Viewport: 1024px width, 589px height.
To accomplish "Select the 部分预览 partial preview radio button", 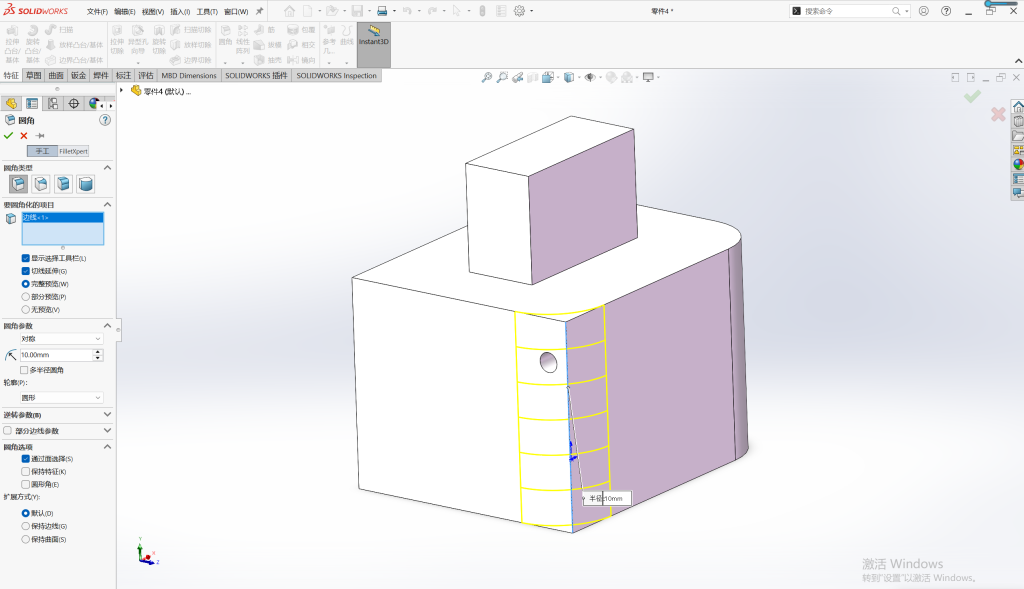I will pos(25,297).
